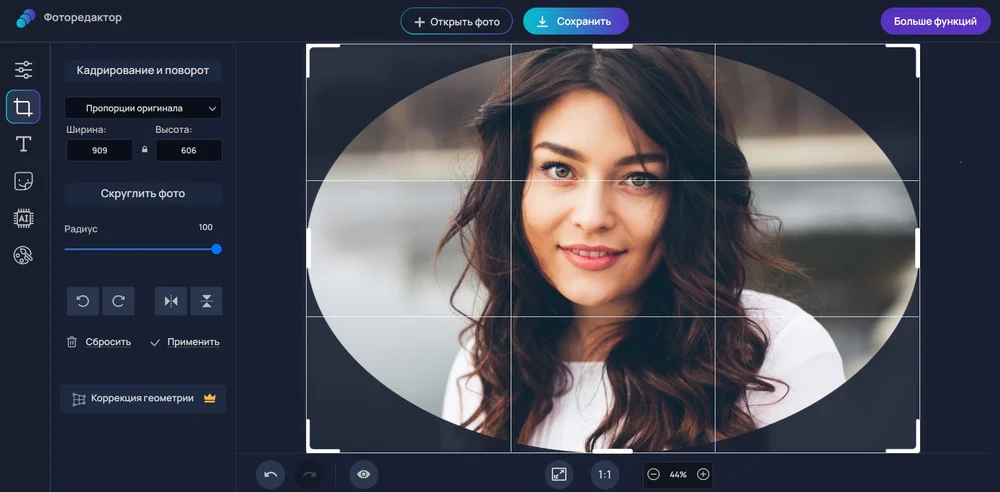
Task: Click the radius value 100
Action: click(205, 227)
